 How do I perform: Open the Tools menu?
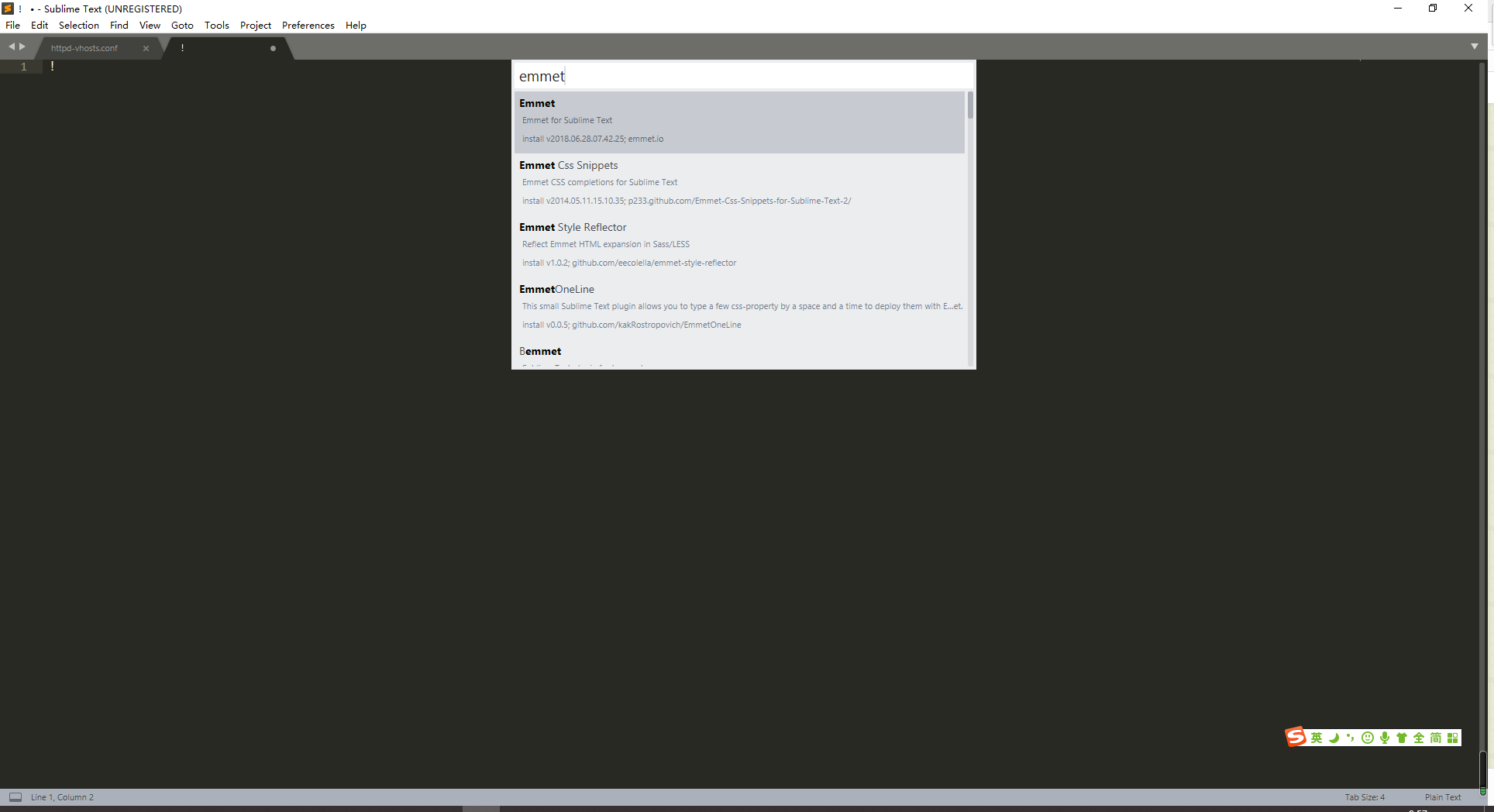click(x=217, y=25)
